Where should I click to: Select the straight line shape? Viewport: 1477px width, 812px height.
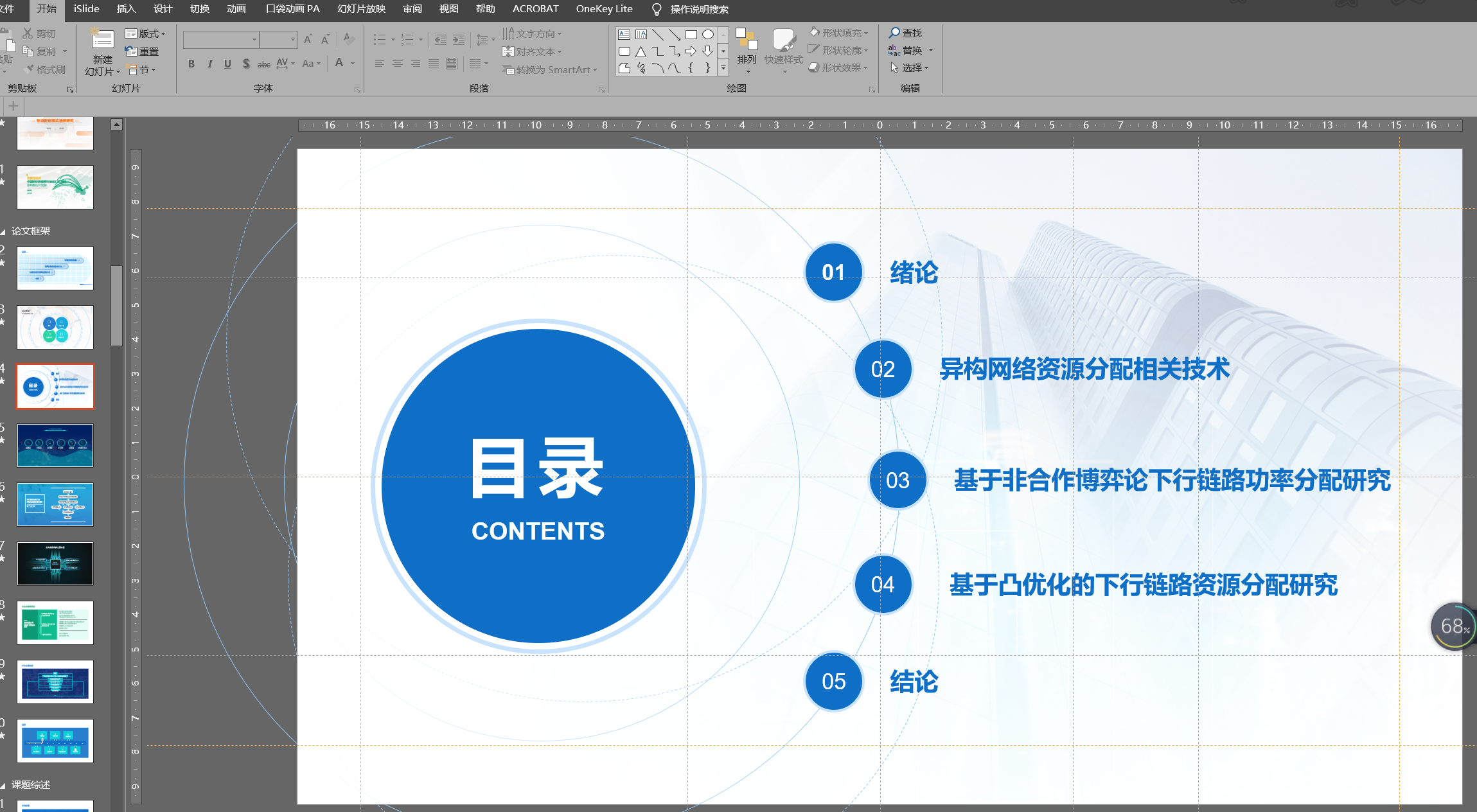[x=658, y=35]
